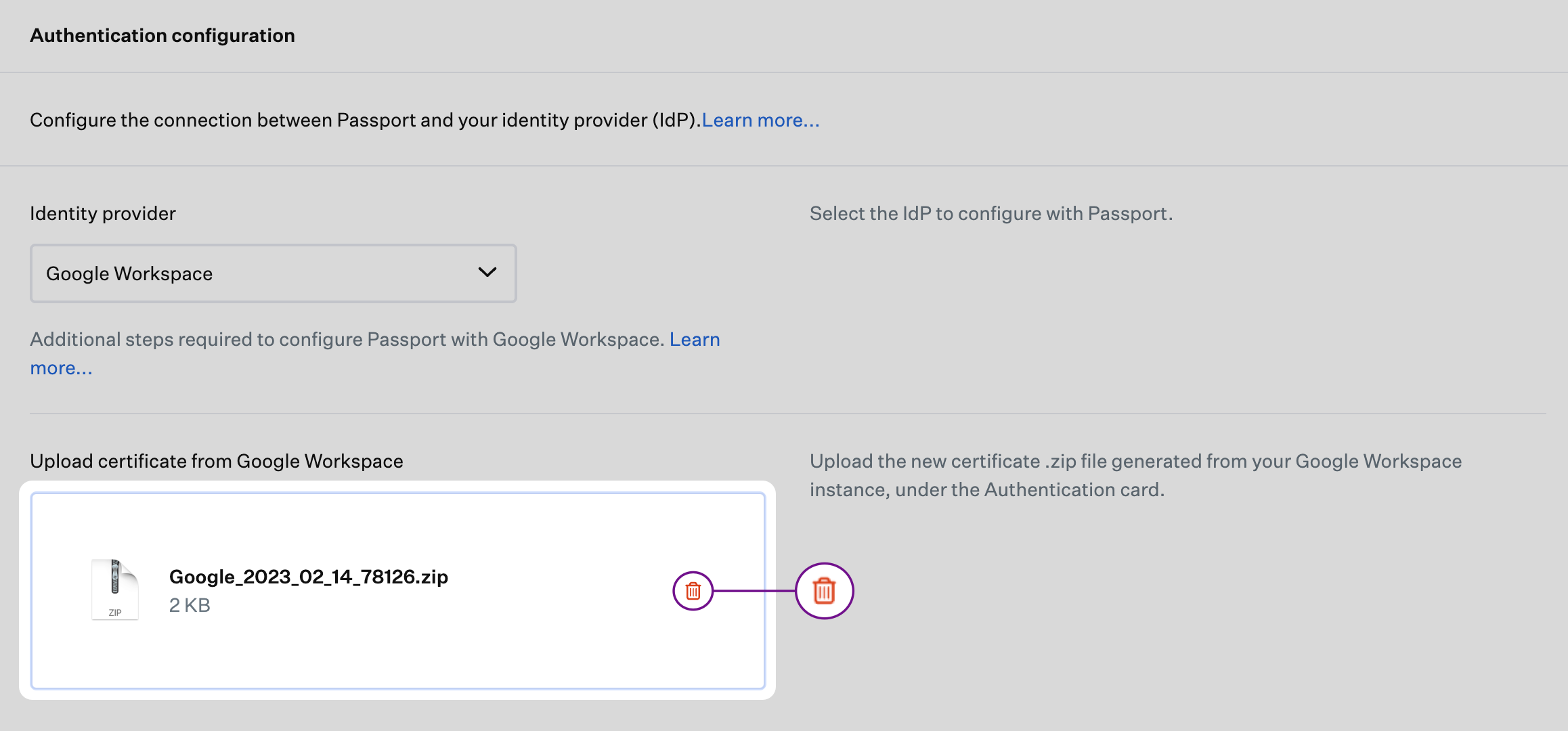The height and width of the screenshot is (731, 1568).
Task: Select the 2 KB file size text
Action: [190, 605]
